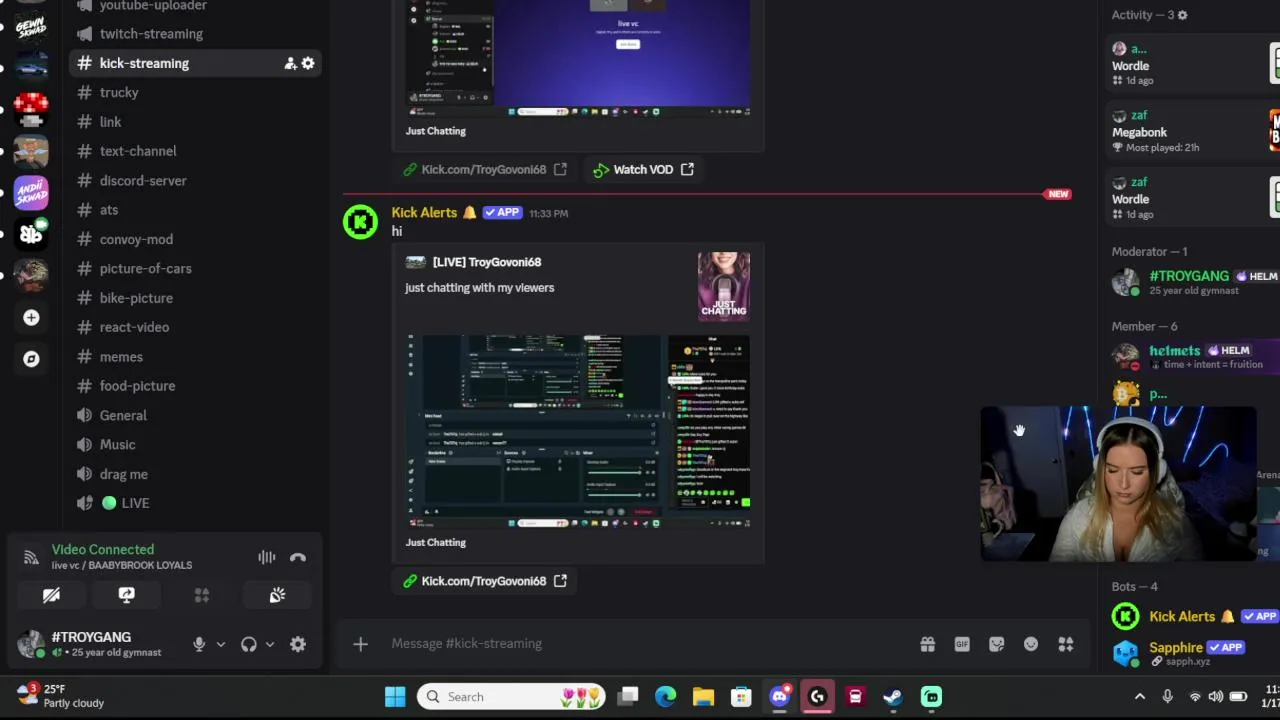
Task: Open Just Chatting category thumbnail
Action: point(724,287)
